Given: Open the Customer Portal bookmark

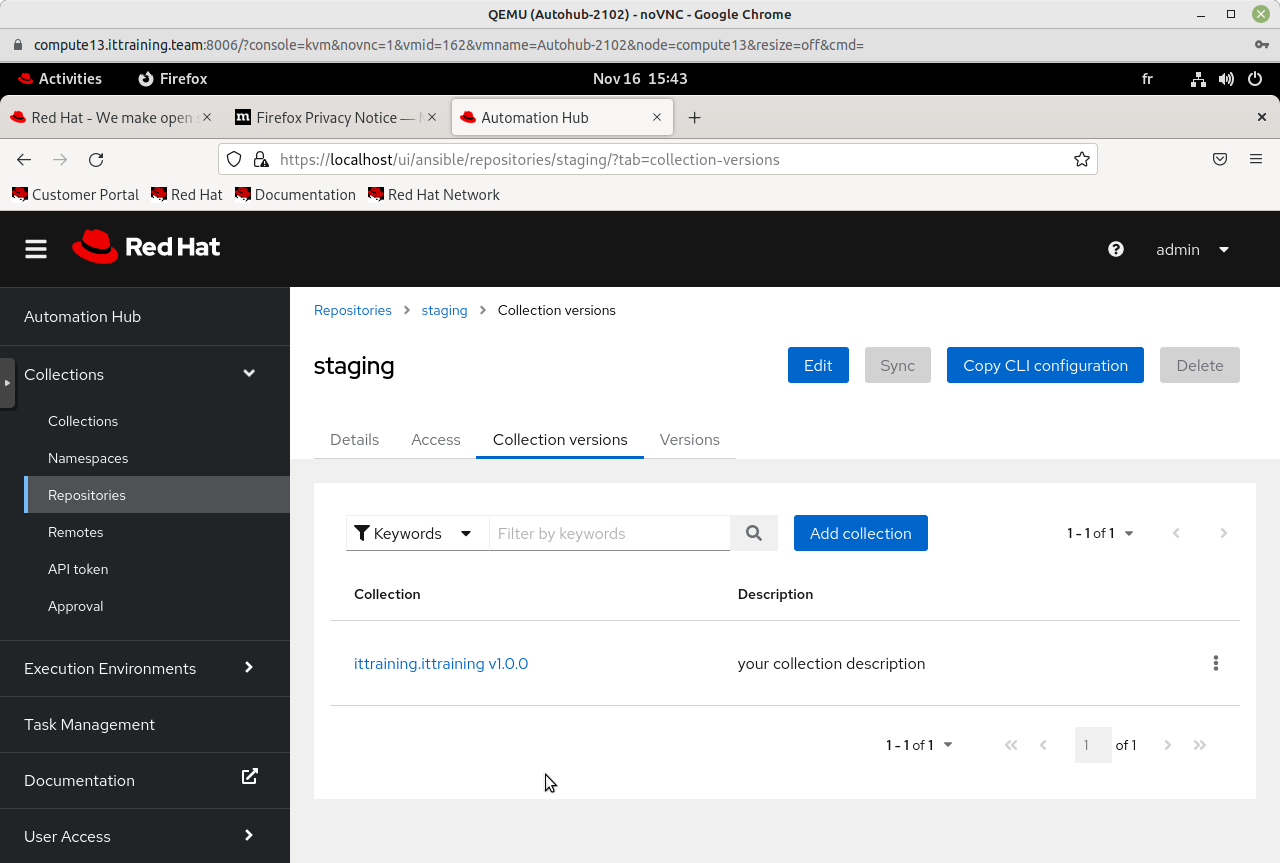Looking at the screenshot, I should coord(75,195).
